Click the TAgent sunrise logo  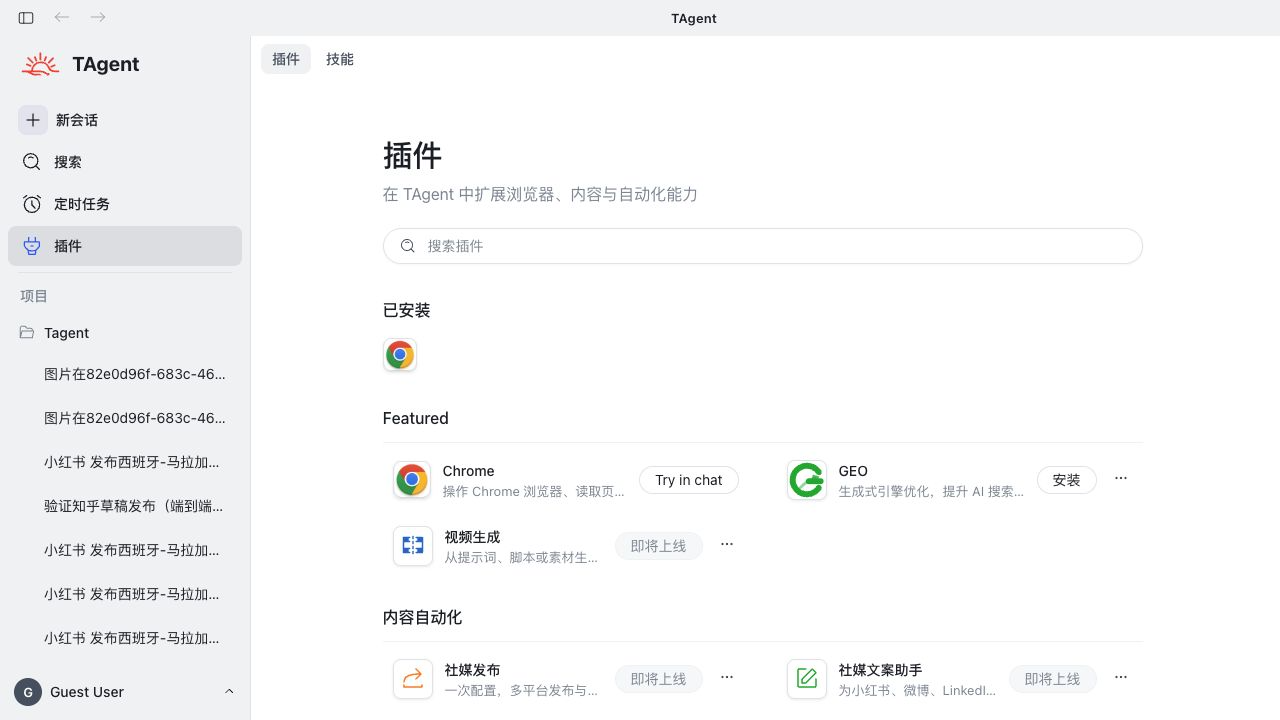click(41, 64)
